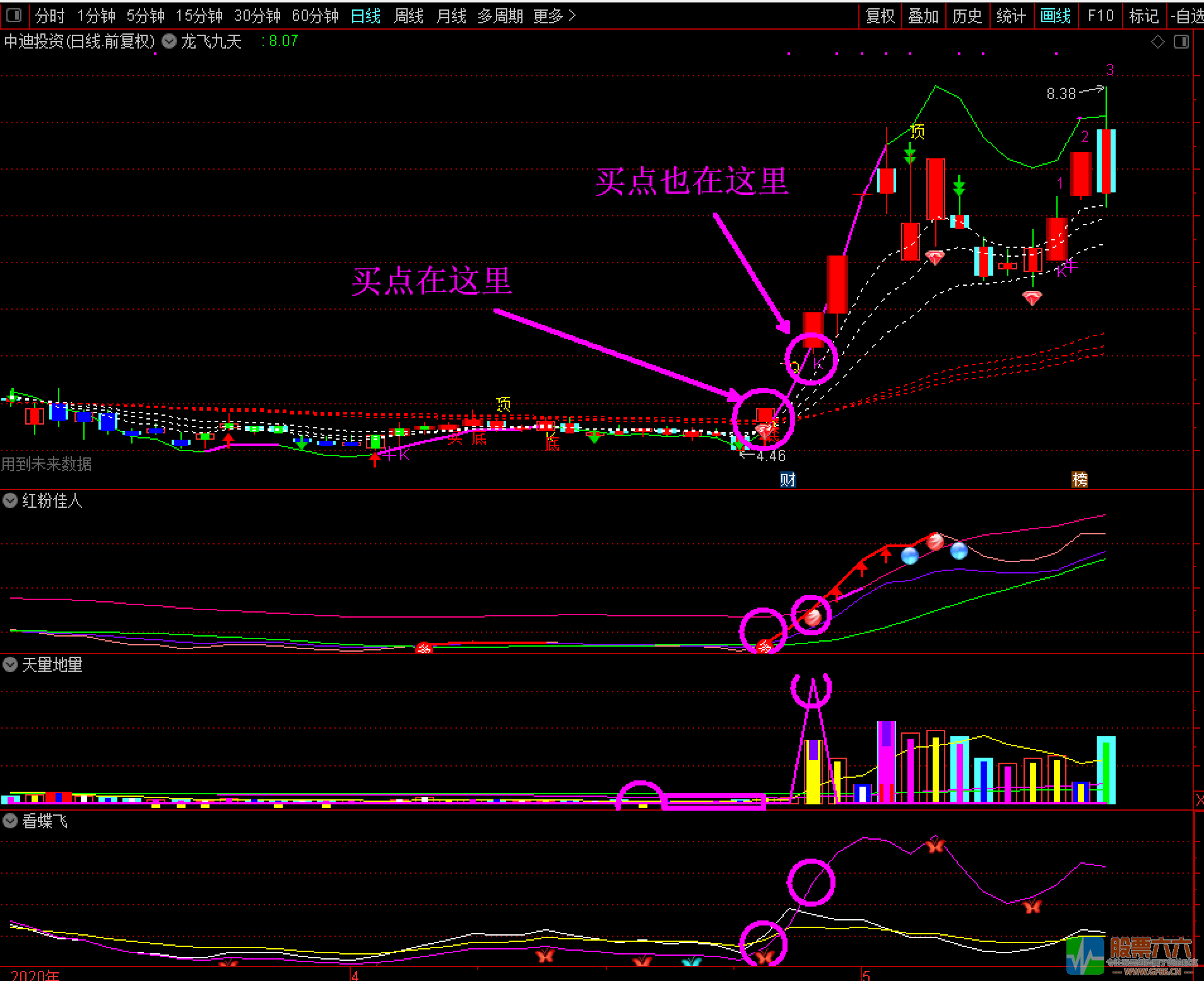
Task: Click the 统计 statistics button
Action: 1011,16
